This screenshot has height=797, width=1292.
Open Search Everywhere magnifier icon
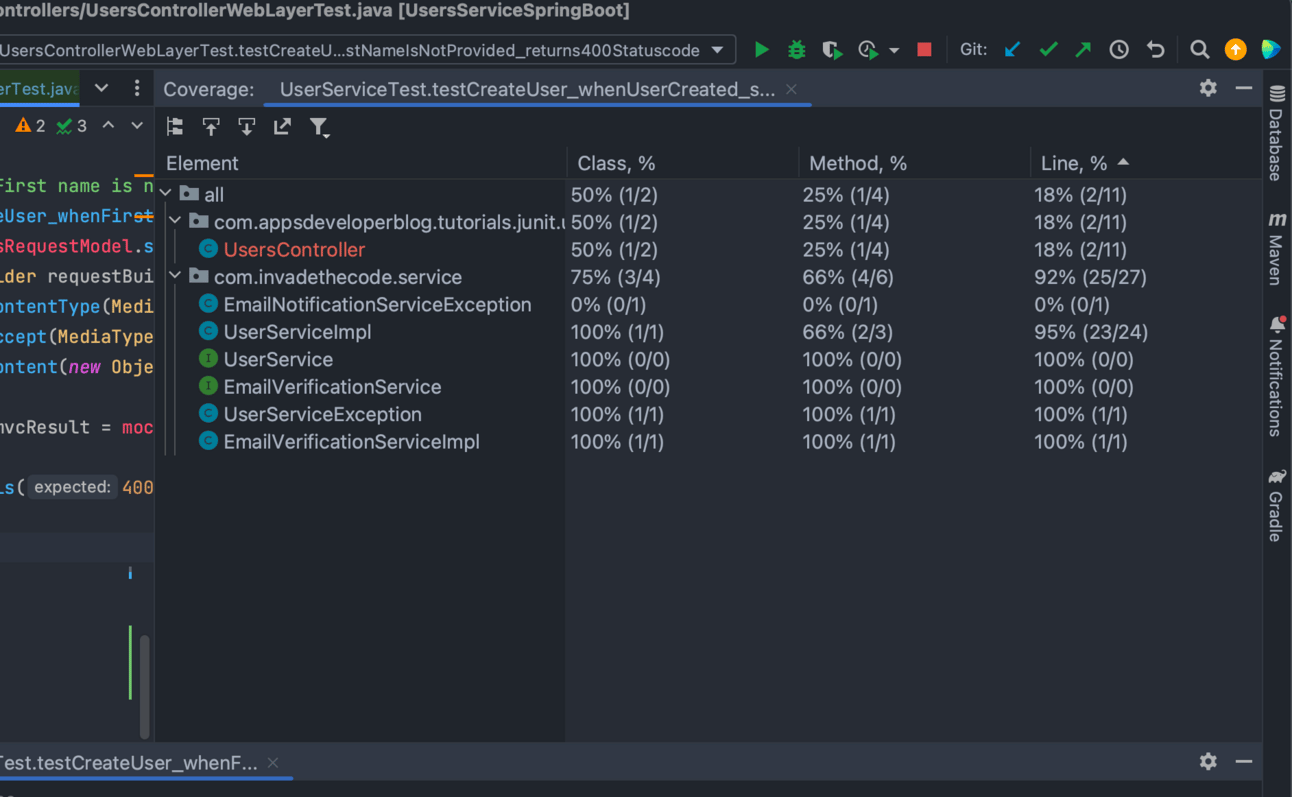pyautogui.click(x=1199, y=50)
